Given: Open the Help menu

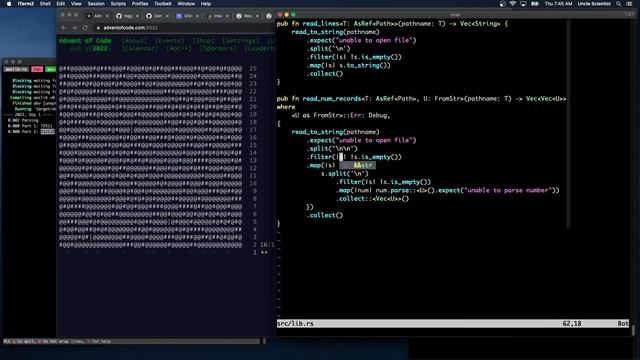Looking at the screenshot, I should (206, 4).
